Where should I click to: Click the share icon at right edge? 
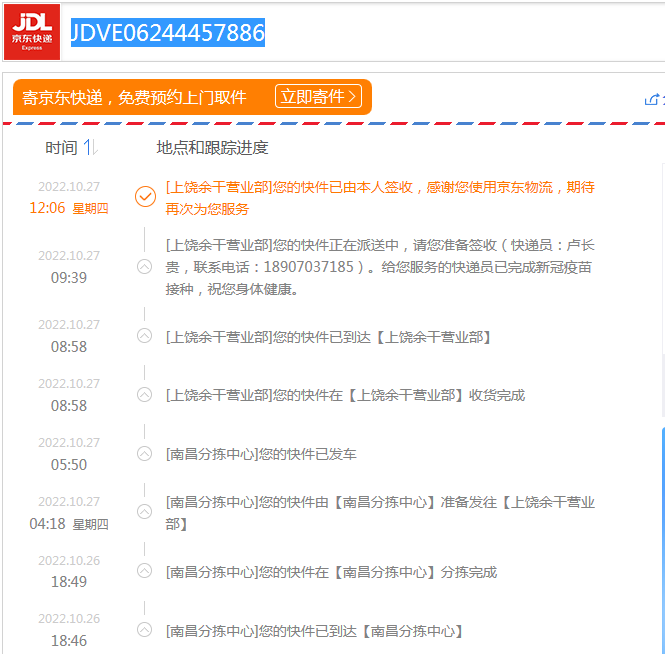[x=651, y=100]
